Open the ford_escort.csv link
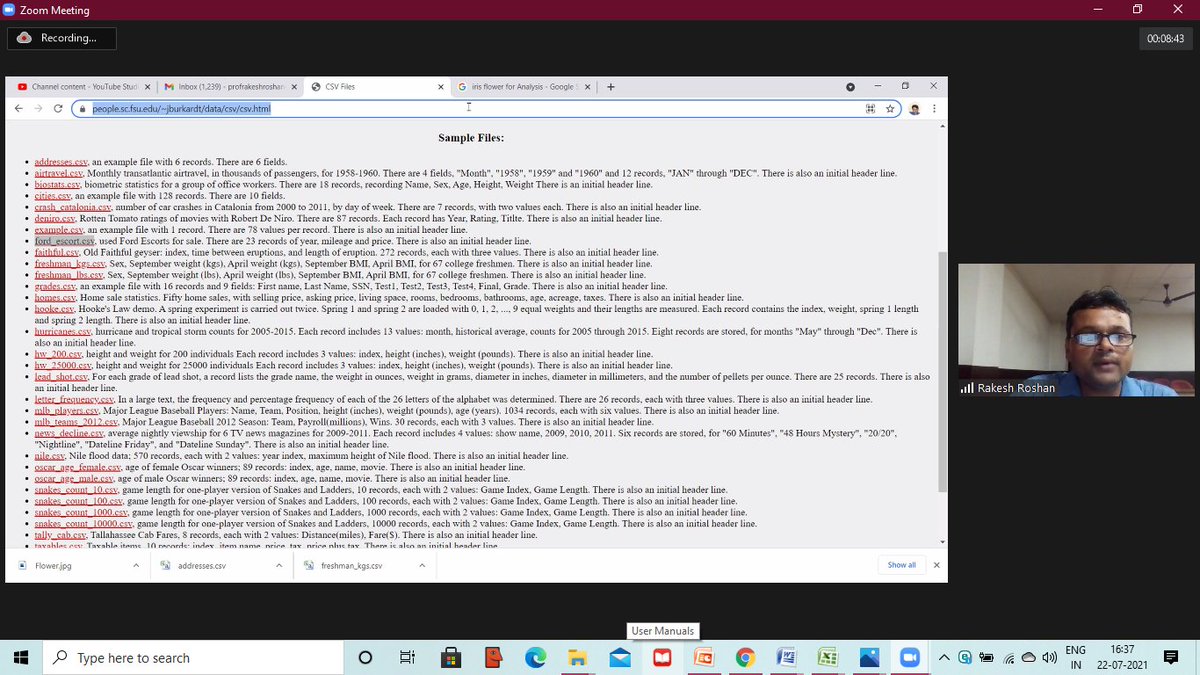This screenshot has width=1200, height=675. [64, 241]
